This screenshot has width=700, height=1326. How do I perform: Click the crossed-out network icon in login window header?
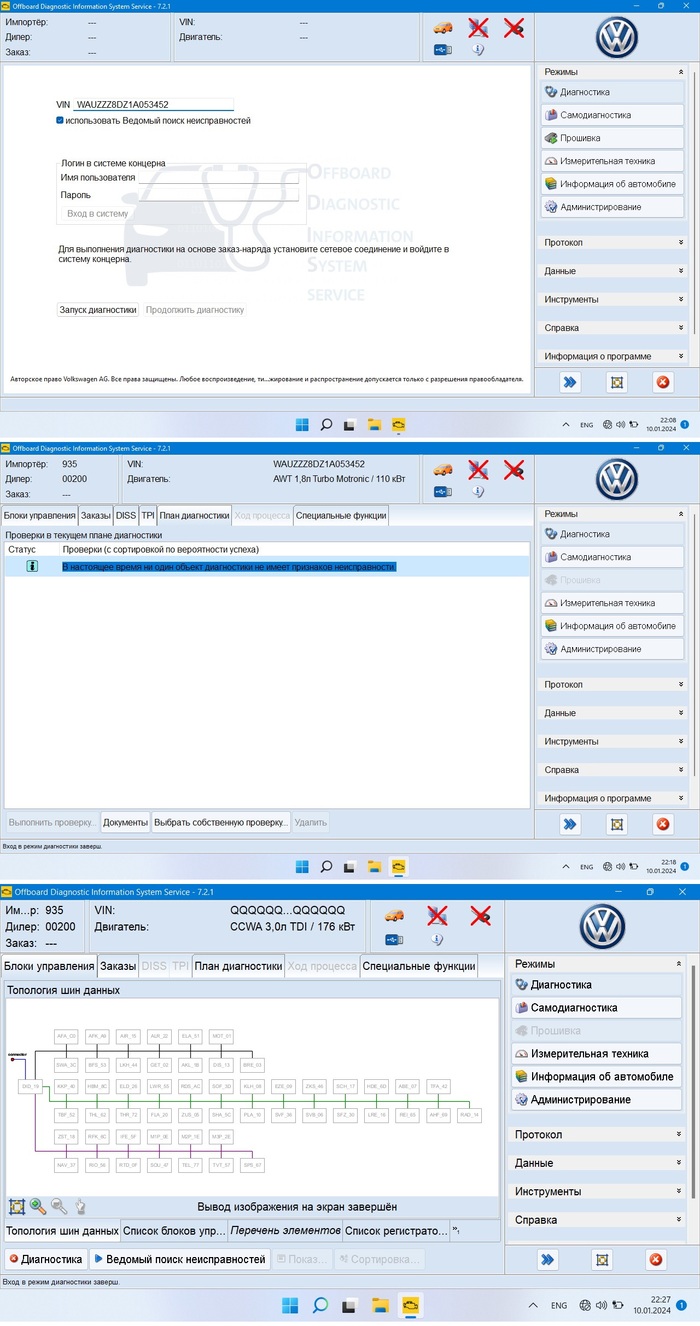click(x=478, y=27)
